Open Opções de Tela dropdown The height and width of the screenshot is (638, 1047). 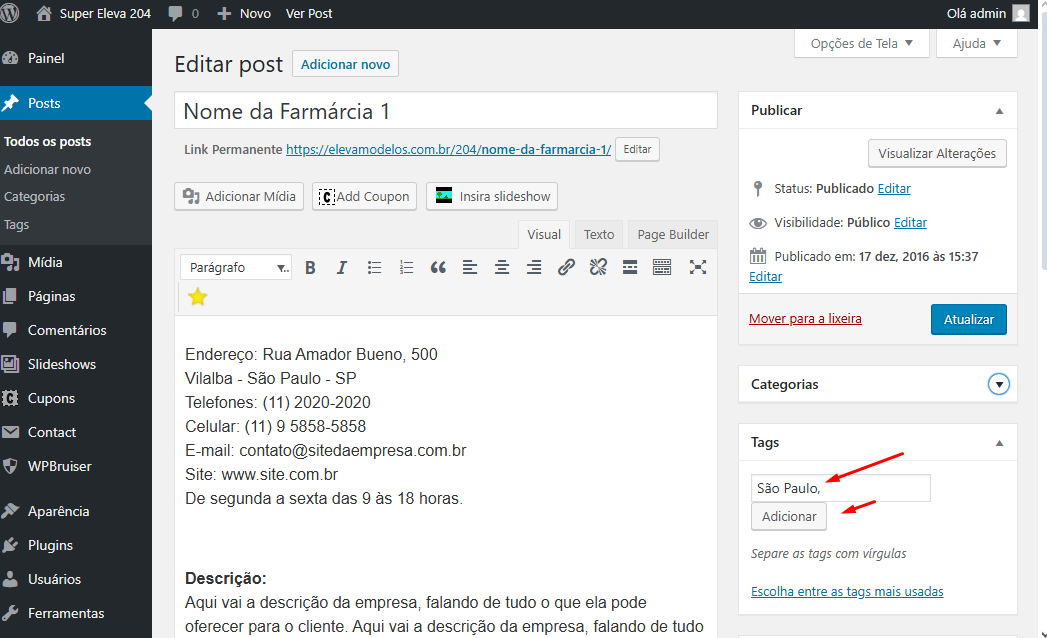click(861, 43)
